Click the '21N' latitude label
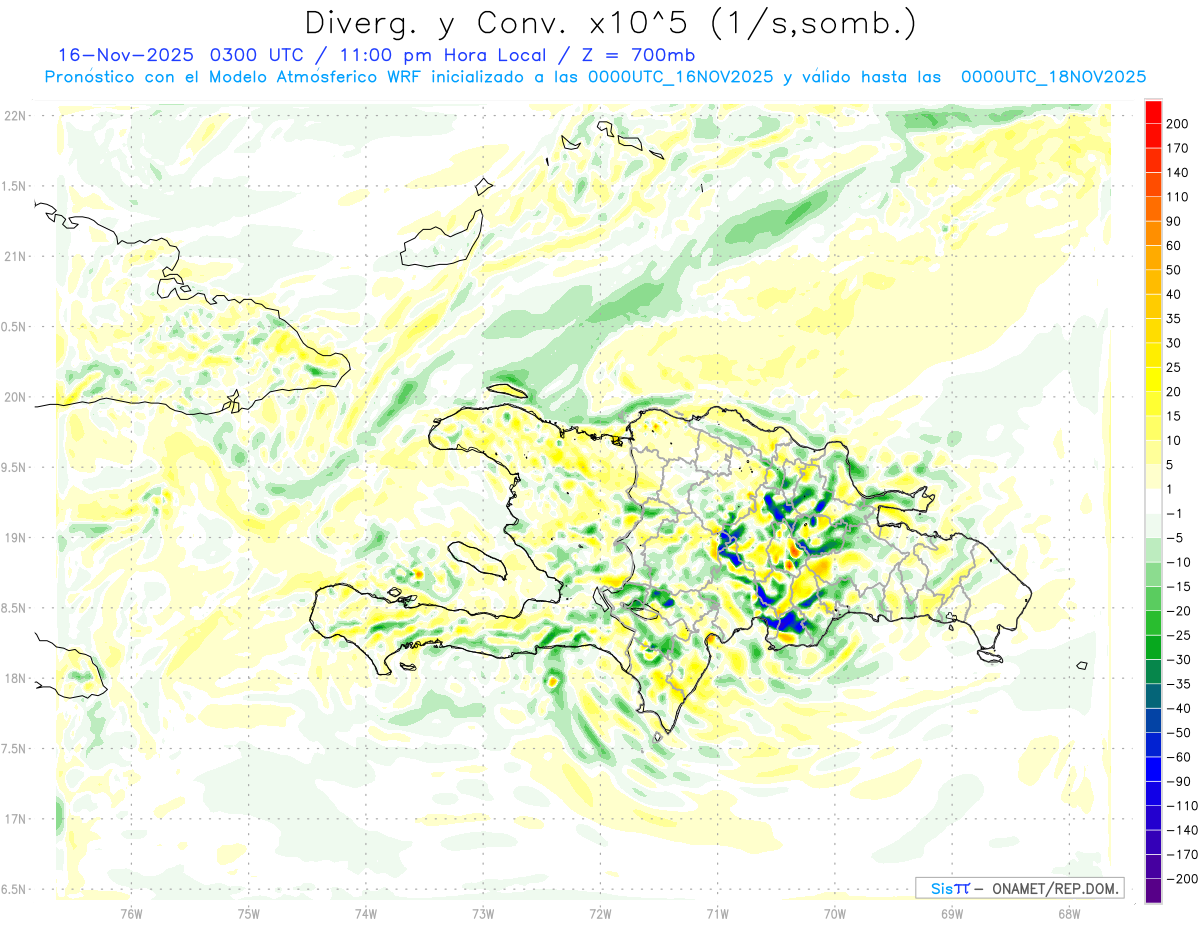This screenshot has width=1200, height=927. [15, 256]
